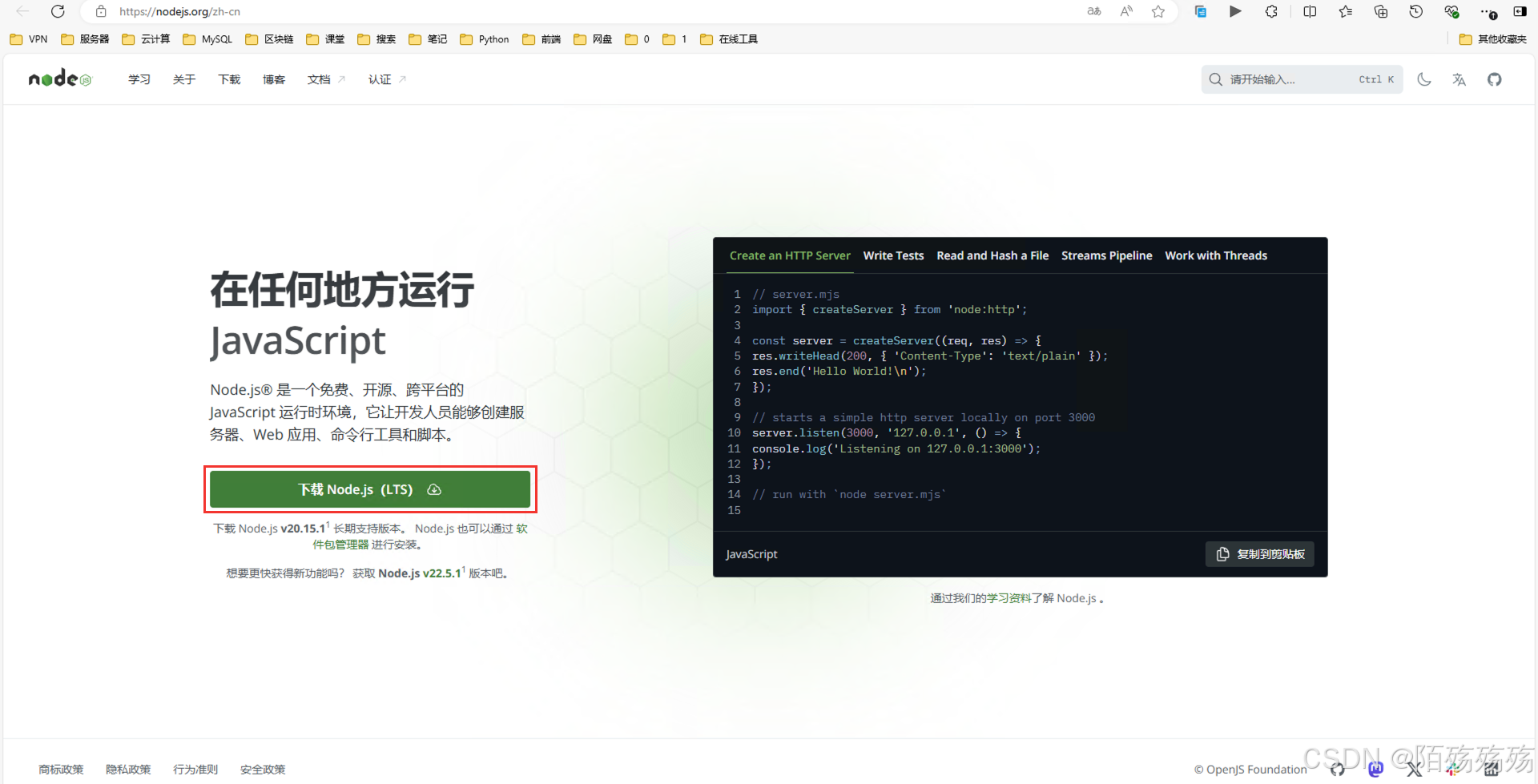Open the 认证 external nav link
Screen dimensions: 1538x784
tap(387, 79)
